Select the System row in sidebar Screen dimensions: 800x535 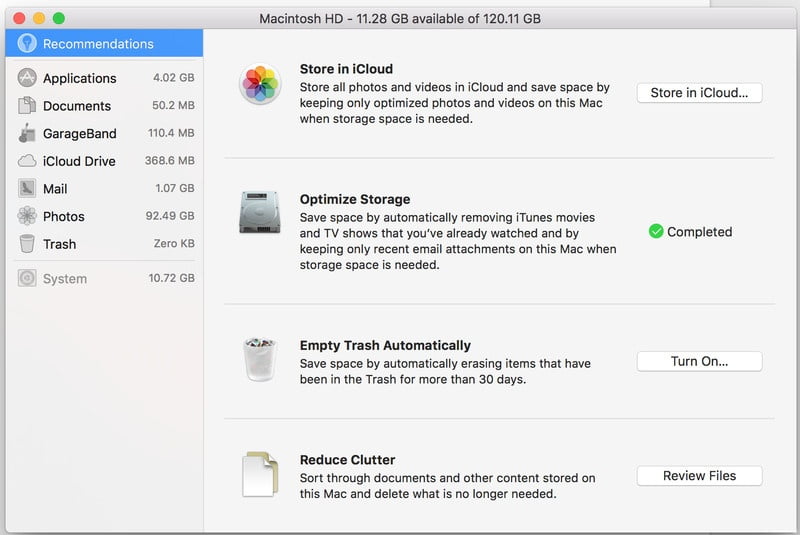pyautogui.click(x=104, y=278)
